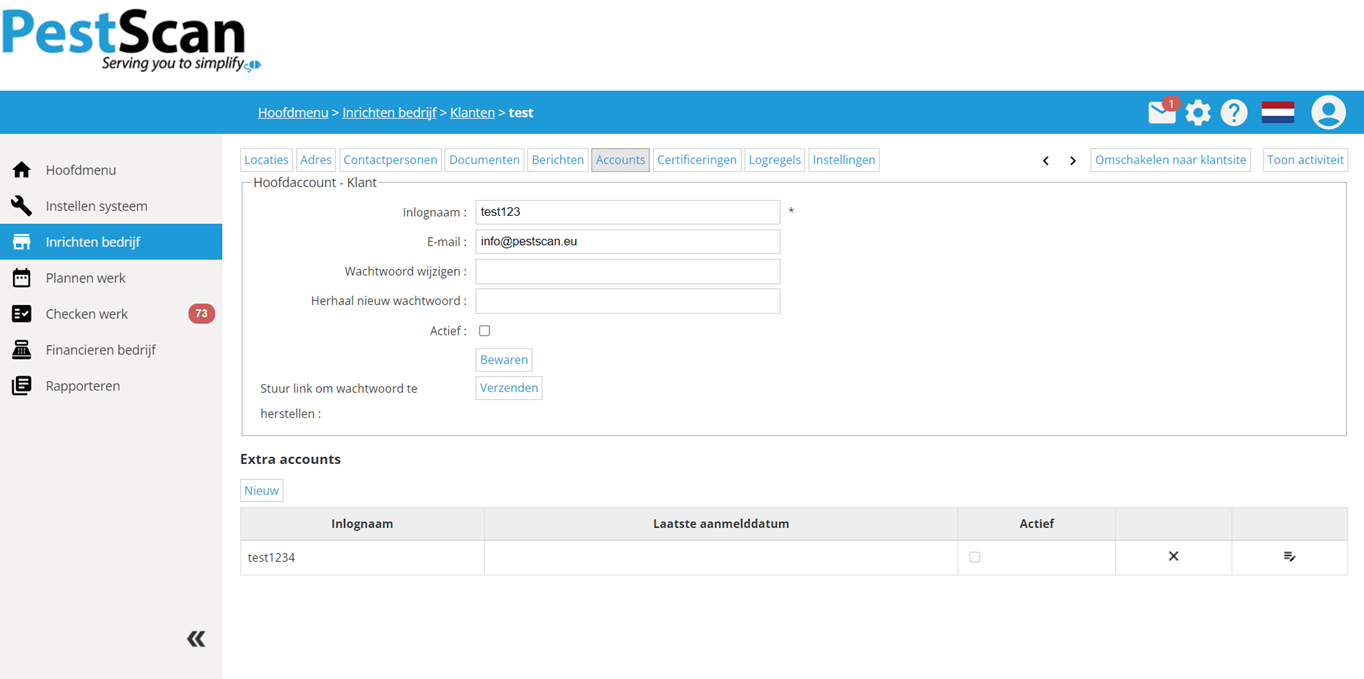Toggle Actief checkbox in test1234 row
Screen dimensions: 1364x679
coord(975,557)
